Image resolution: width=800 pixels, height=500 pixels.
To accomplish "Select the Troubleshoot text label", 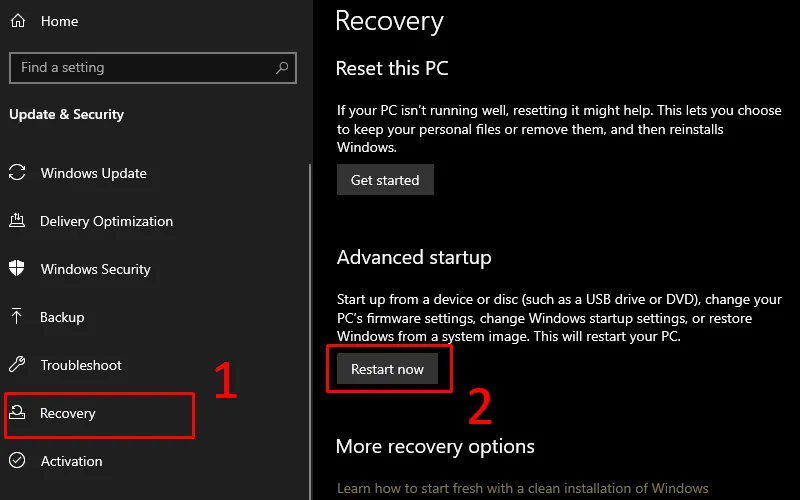I will (81, 365).
